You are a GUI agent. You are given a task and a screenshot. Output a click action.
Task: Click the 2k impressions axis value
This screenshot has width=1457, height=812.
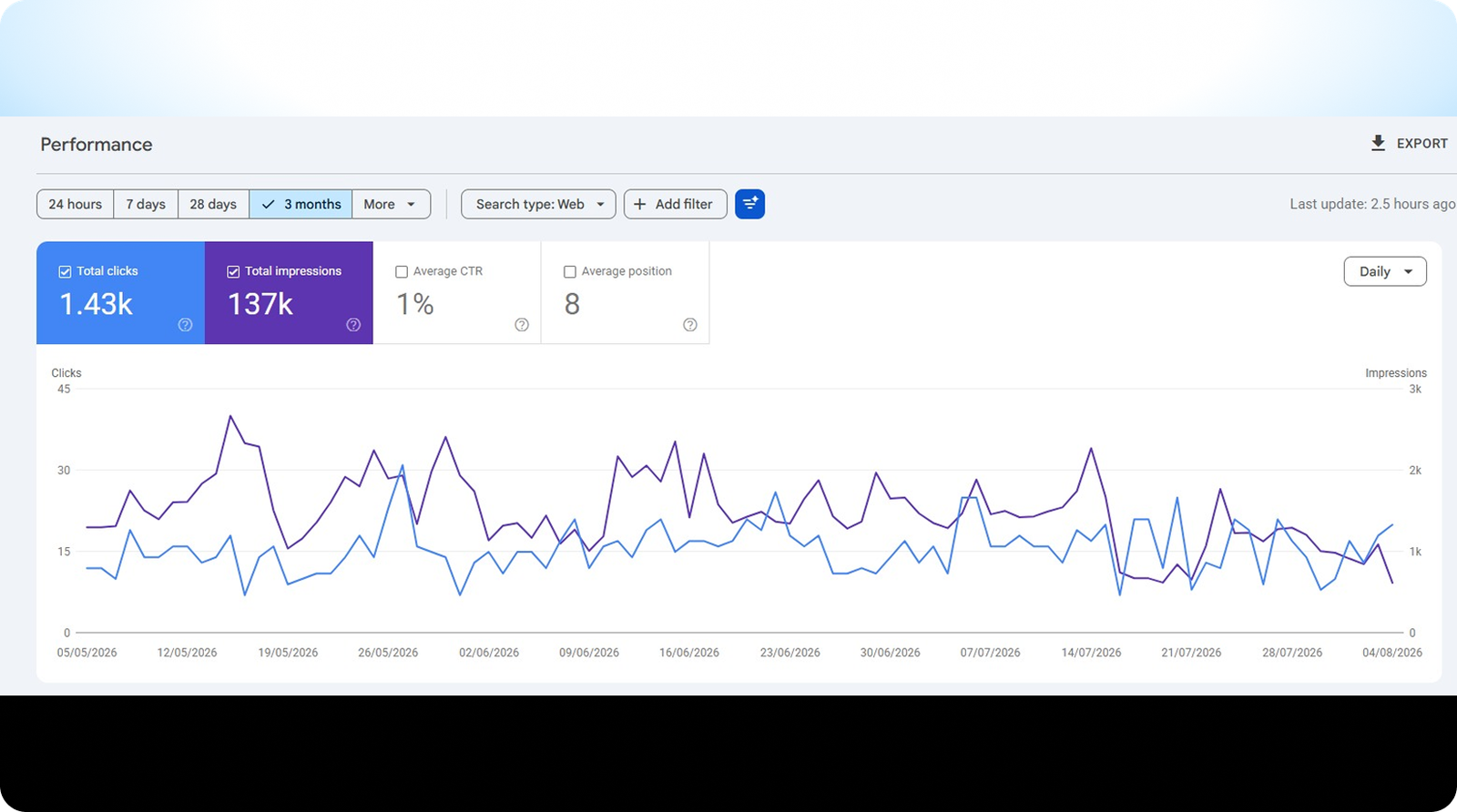click(1415, 471)
